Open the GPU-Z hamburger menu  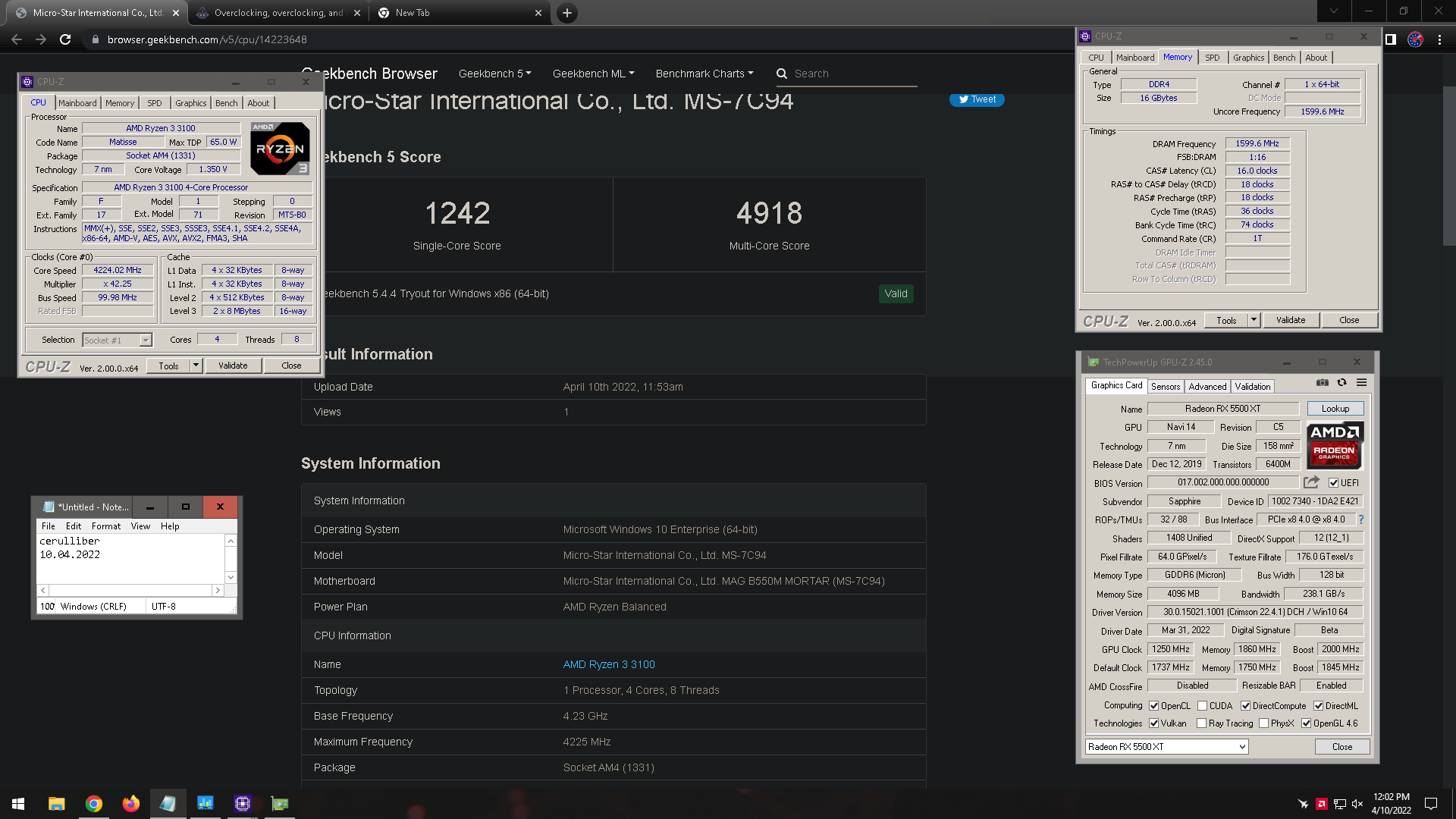1361,383
